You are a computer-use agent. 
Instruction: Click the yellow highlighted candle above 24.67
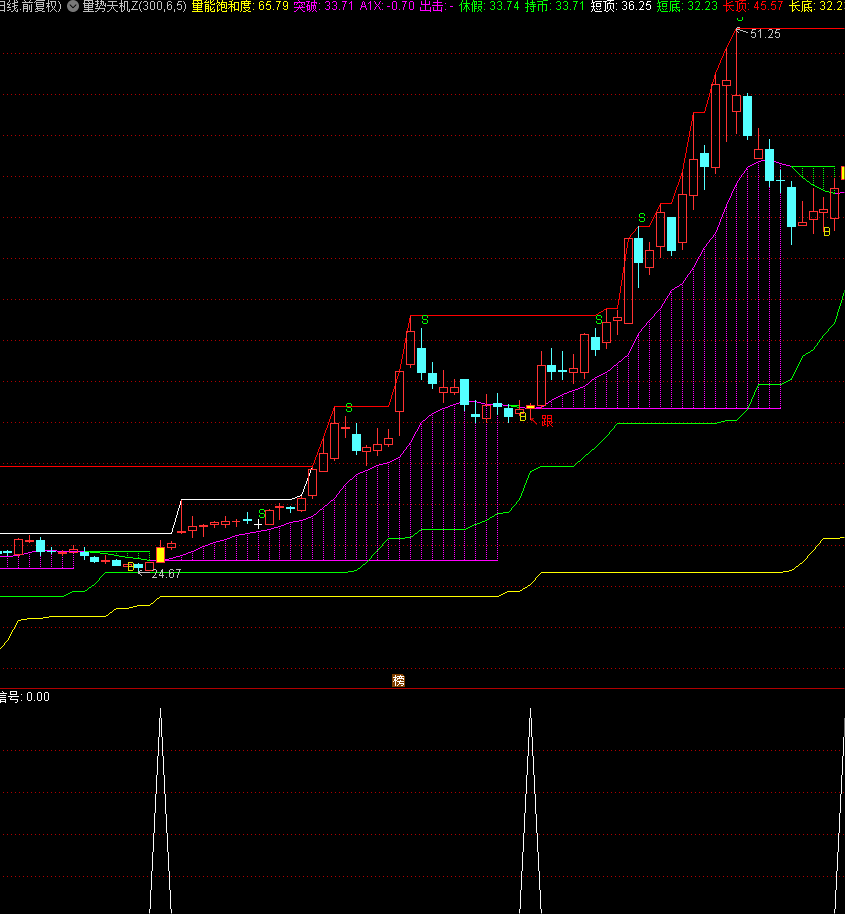point(160,554)
